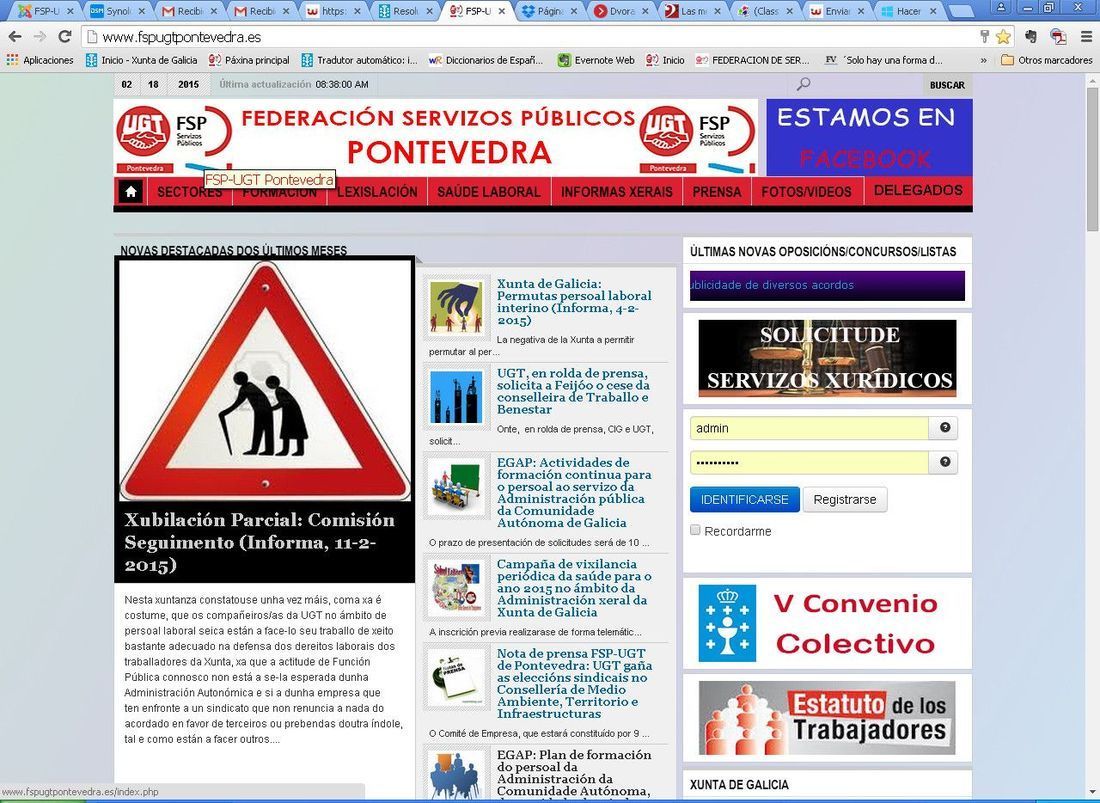Open the 'Solo hay una forma d...' bookmark

point(884,60)
